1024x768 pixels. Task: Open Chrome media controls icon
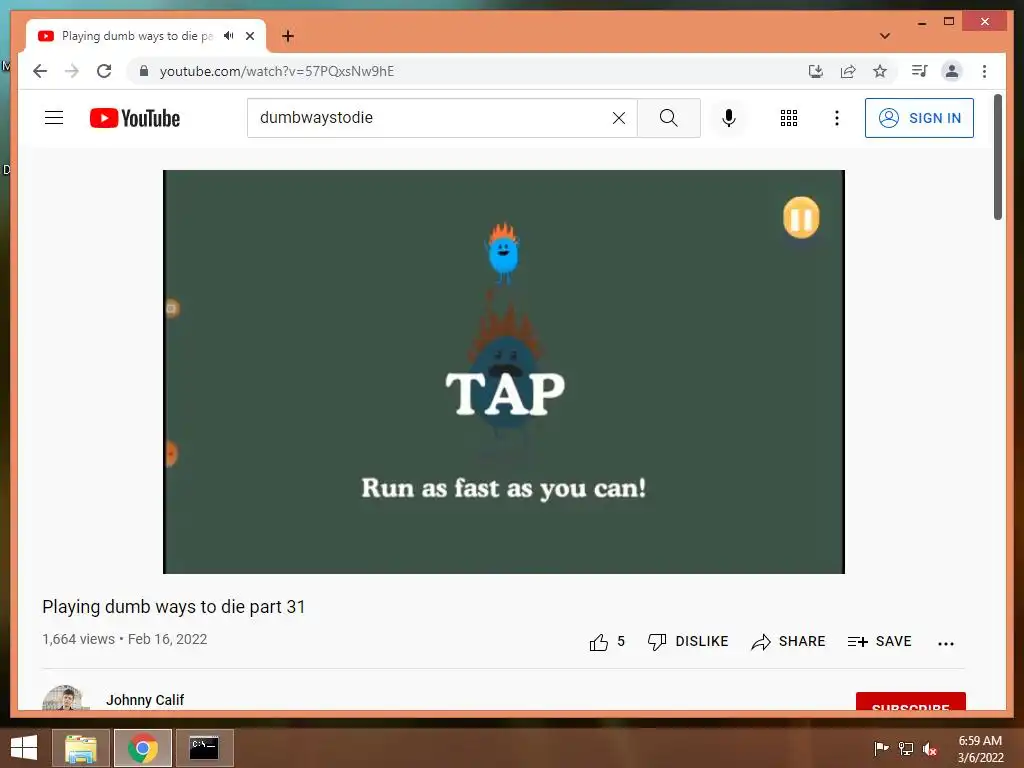coord(920,71)
